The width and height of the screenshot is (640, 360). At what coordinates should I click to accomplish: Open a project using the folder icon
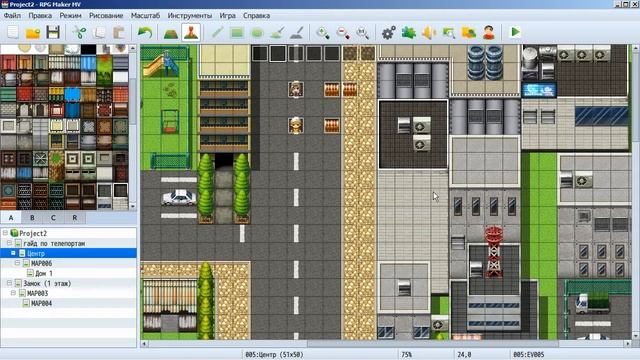[x=33, y=32]
